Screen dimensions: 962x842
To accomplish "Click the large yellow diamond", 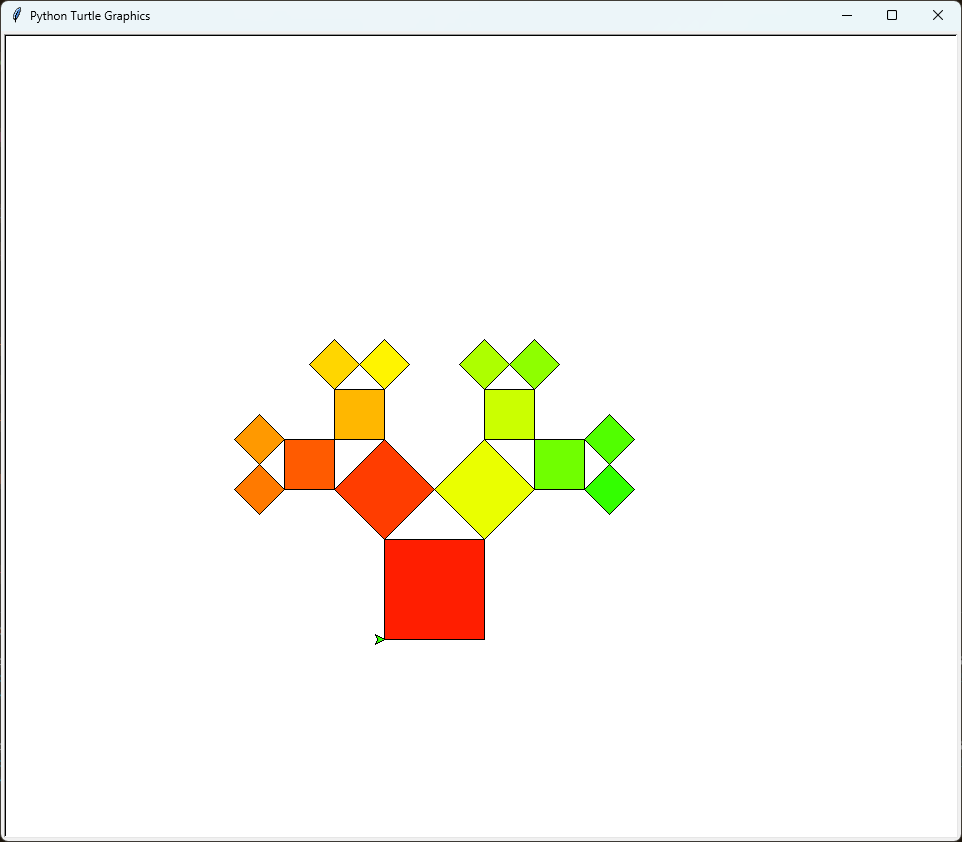I will click(485, 490).
